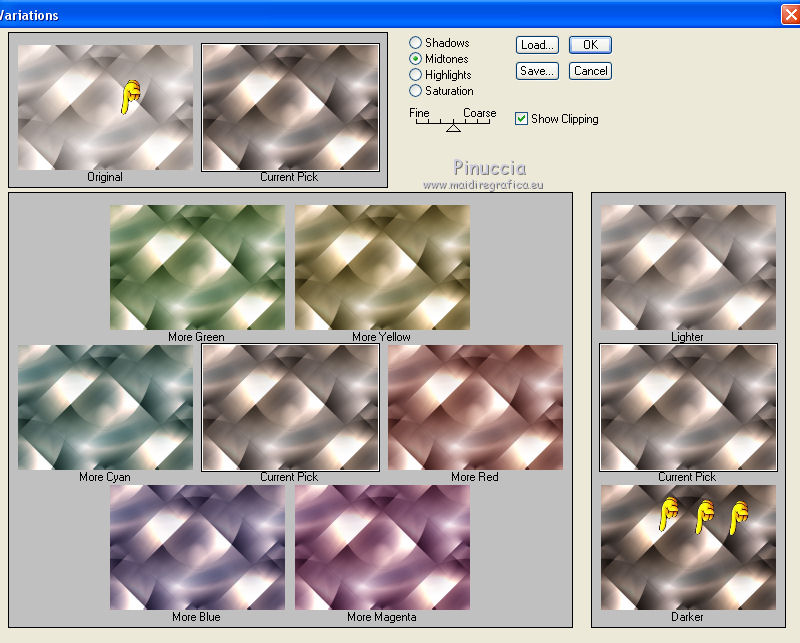Click the Cancel button

point(590,71)
